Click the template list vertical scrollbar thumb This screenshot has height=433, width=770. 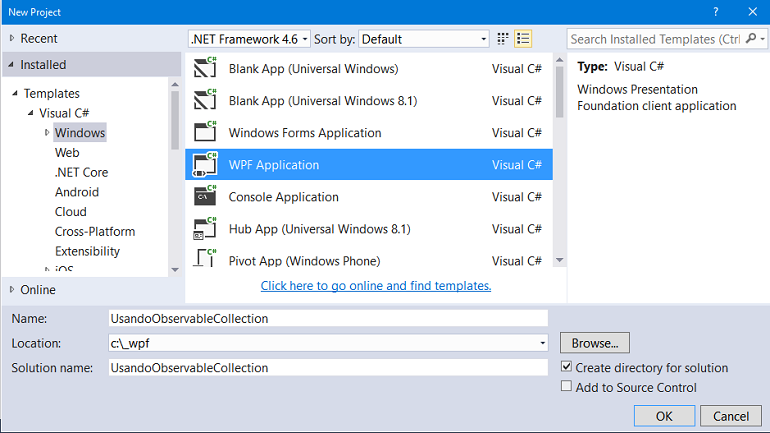[x=559, y=92]
